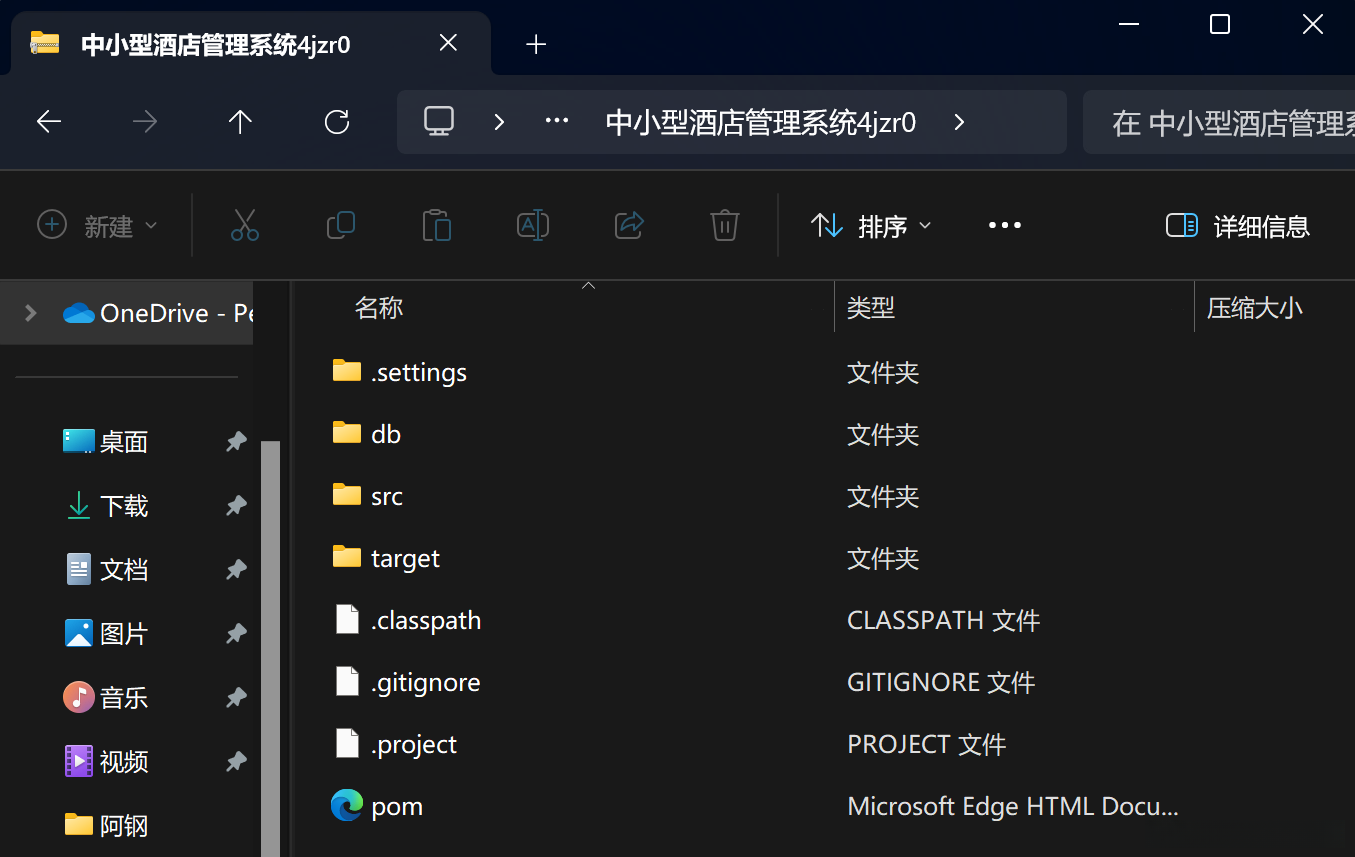Image resolution: width=1355 pixels, height=857 pixels.
Task: Click the Microsoft Edge HTML Document type cell
Action: 1013,807
